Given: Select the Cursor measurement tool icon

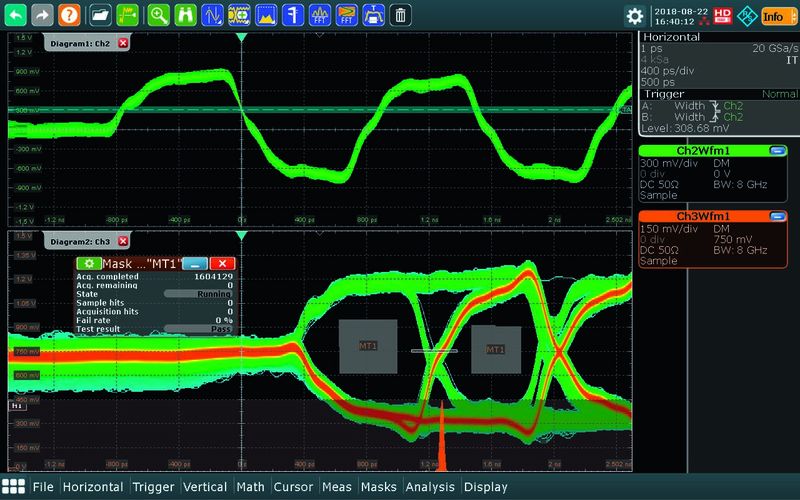Looking at the screenshot, I should [212, 15].
